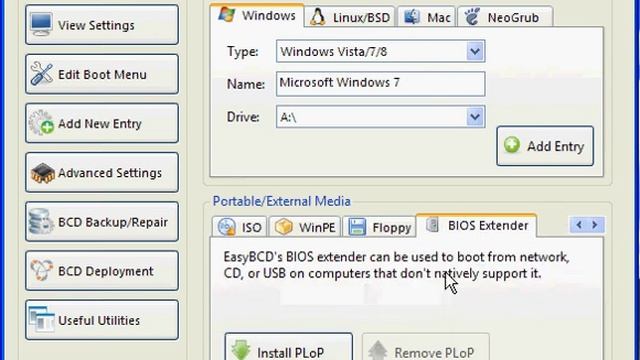This screenshot has height=360, width=640.
Task: Click the Drive: label
Action: [x=243, y=117]
